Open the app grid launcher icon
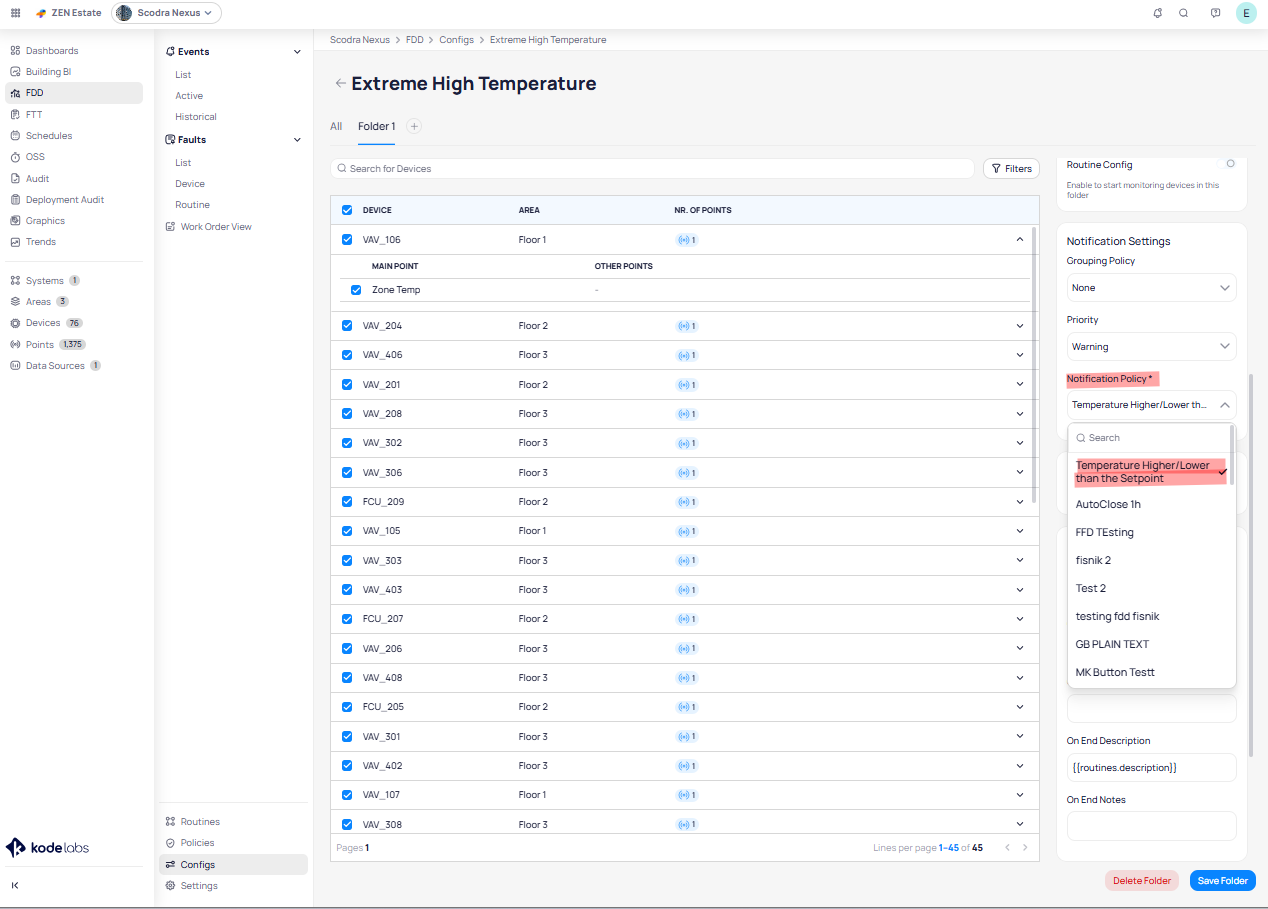 [15, 13]
